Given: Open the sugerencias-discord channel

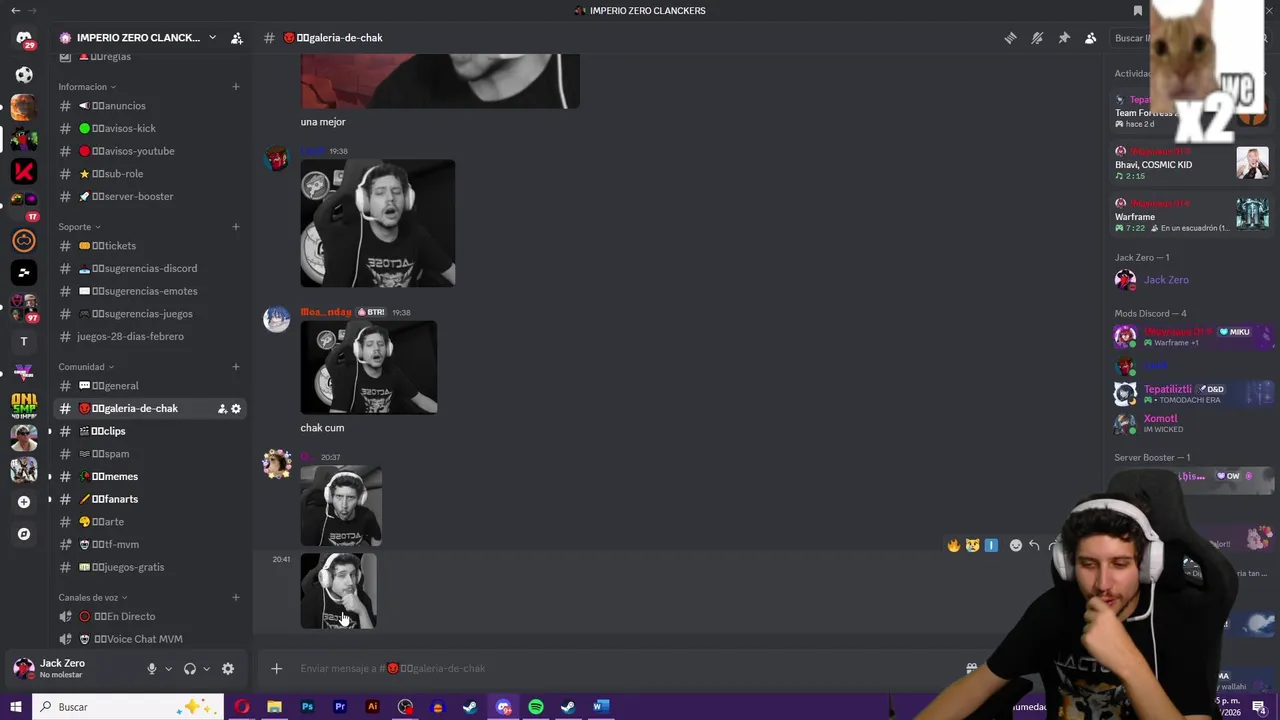Looking at the screenshot, I should tap(150, 269).
